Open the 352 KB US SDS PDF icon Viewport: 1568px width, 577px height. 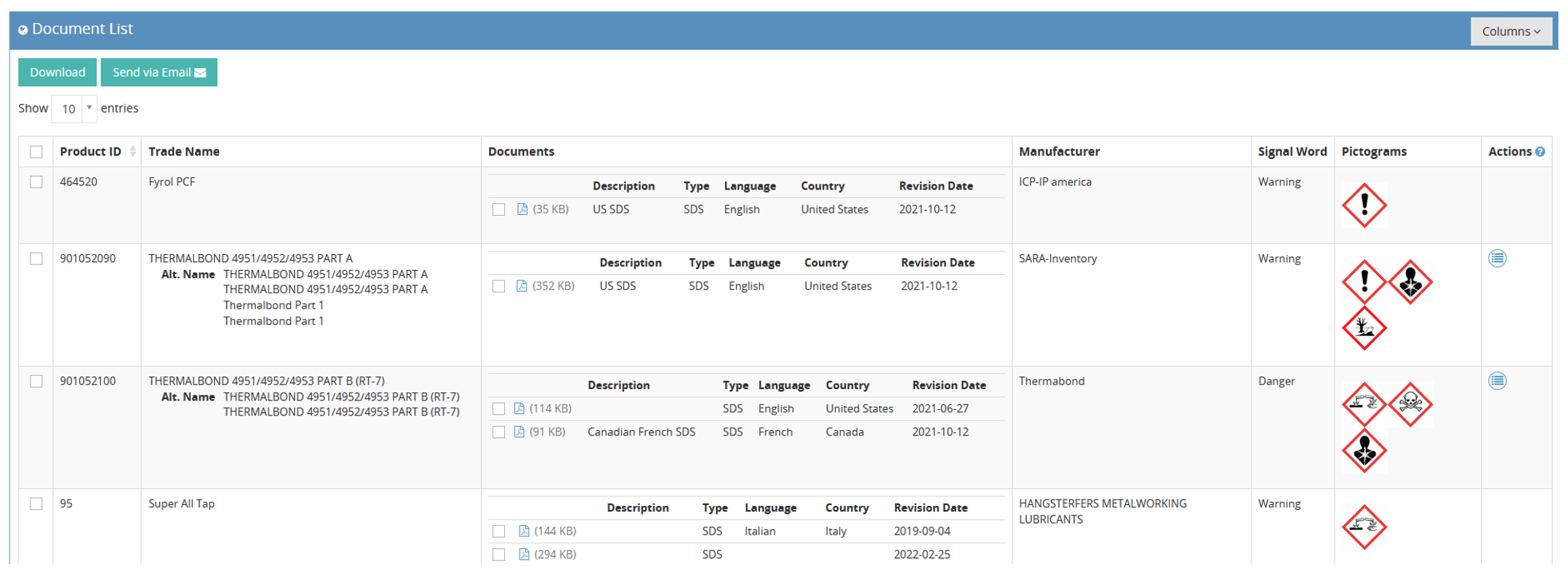[522, 286]
